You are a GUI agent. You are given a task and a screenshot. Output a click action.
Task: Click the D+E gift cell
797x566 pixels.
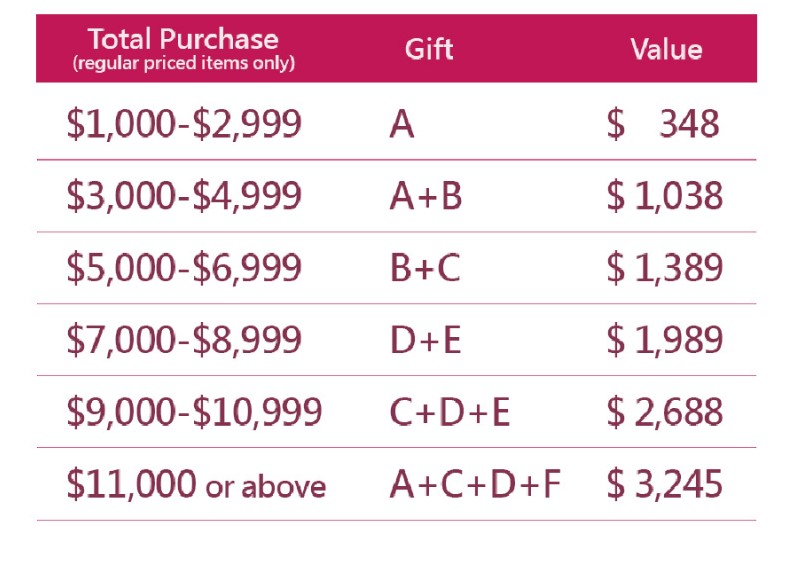pyautogui.click(x=425, y=340)
